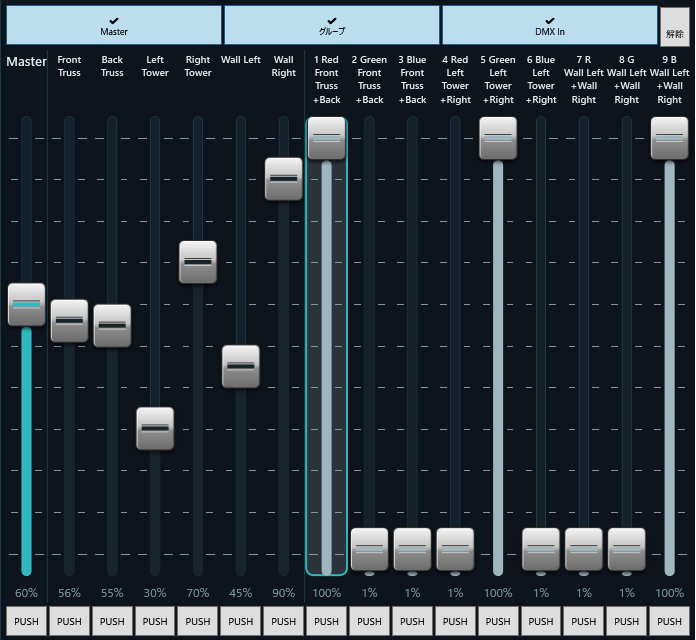Image resolution: width=696 pixels, height=640 pixels.
Task: Click the Left Tower 30% value
Action: coord(155,593)
